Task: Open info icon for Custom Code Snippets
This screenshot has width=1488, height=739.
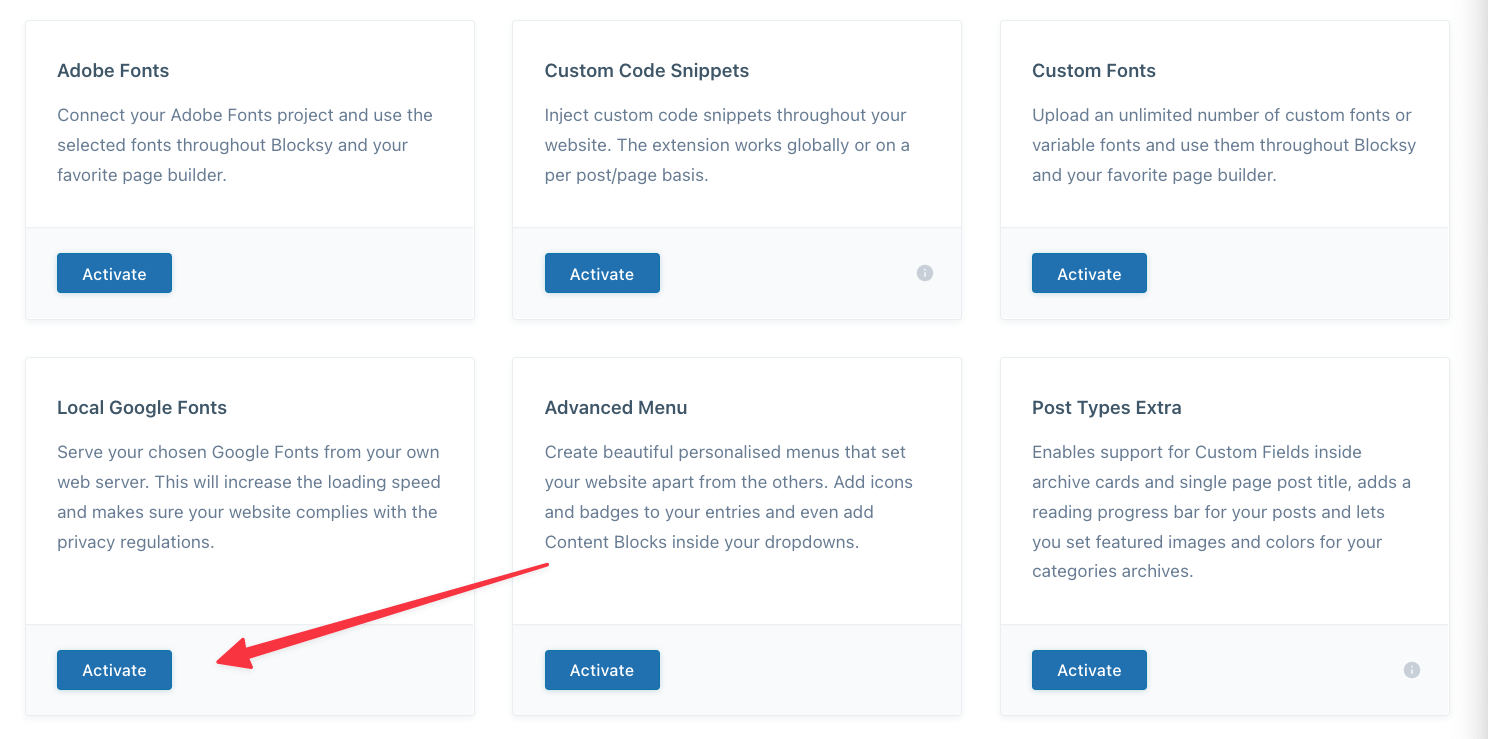Action: tap(925, 273)
